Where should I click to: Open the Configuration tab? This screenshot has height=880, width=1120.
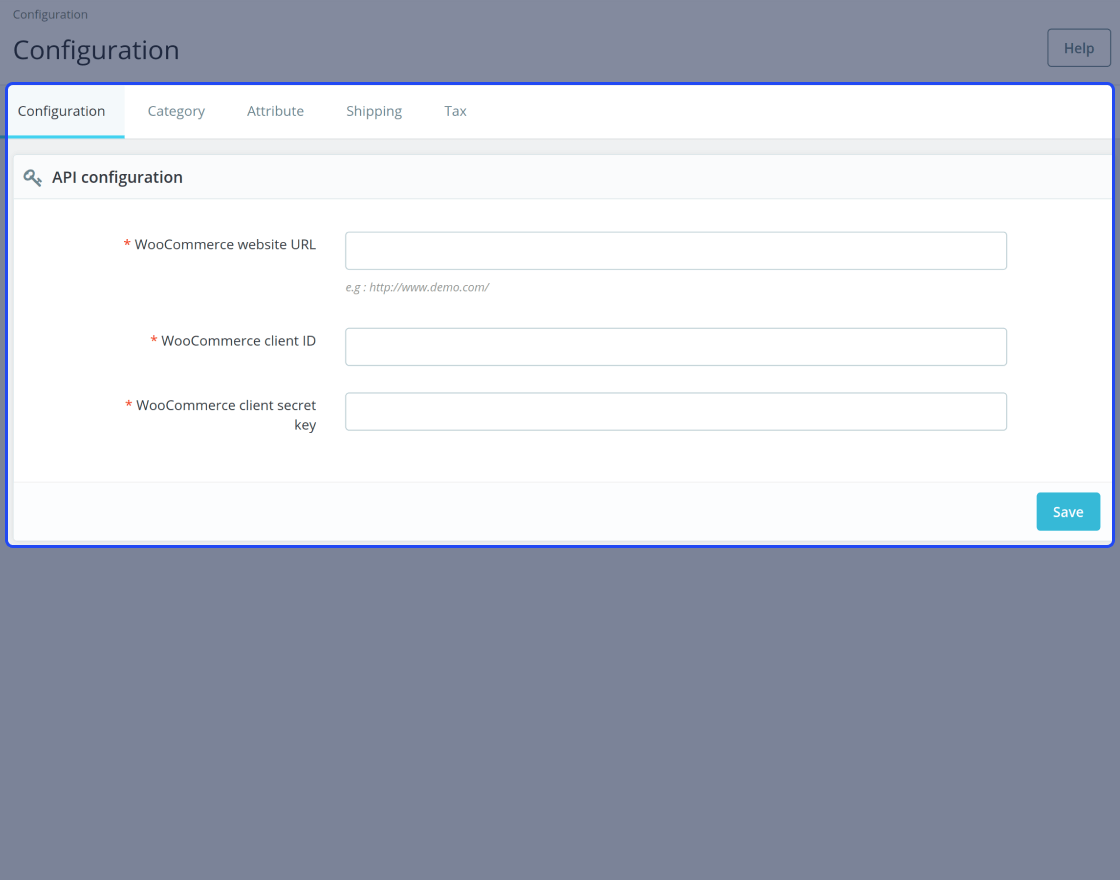[x=61, y=111]
